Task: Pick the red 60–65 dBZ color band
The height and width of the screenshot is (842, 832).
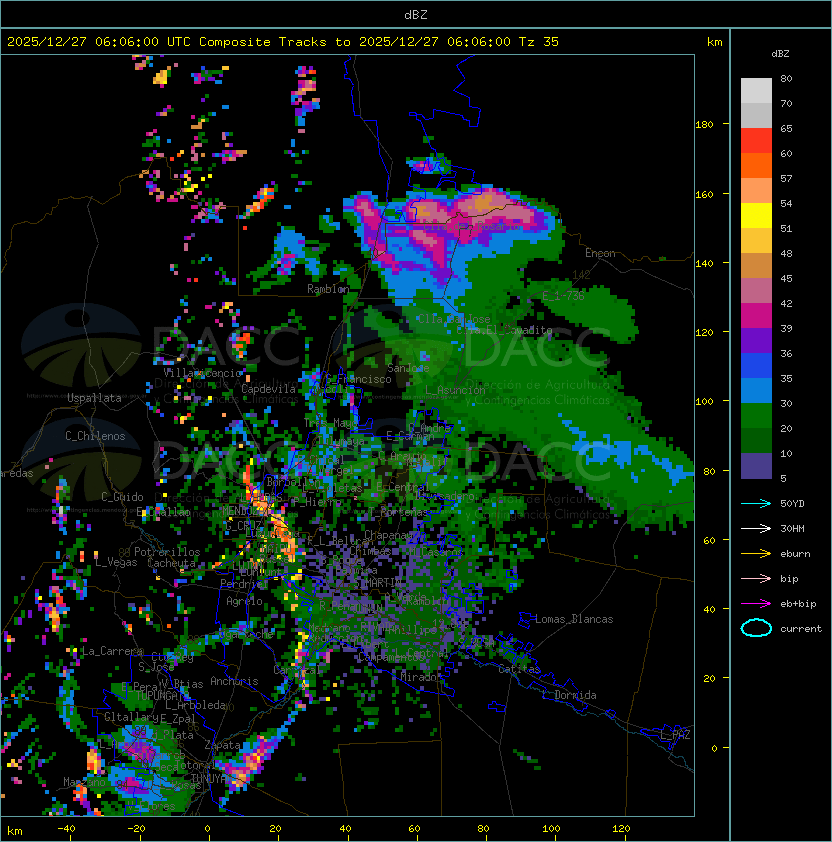Action: pos(756,141)
